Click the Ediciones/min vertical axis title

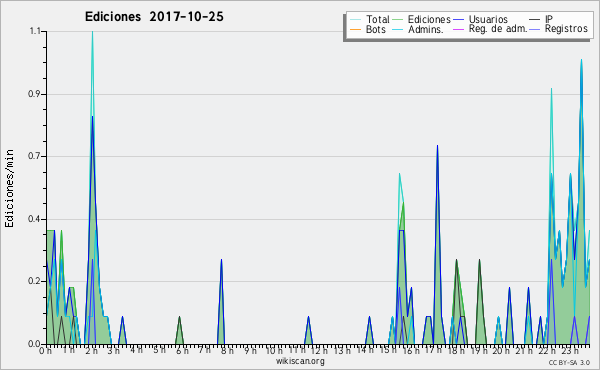[9, 188]
